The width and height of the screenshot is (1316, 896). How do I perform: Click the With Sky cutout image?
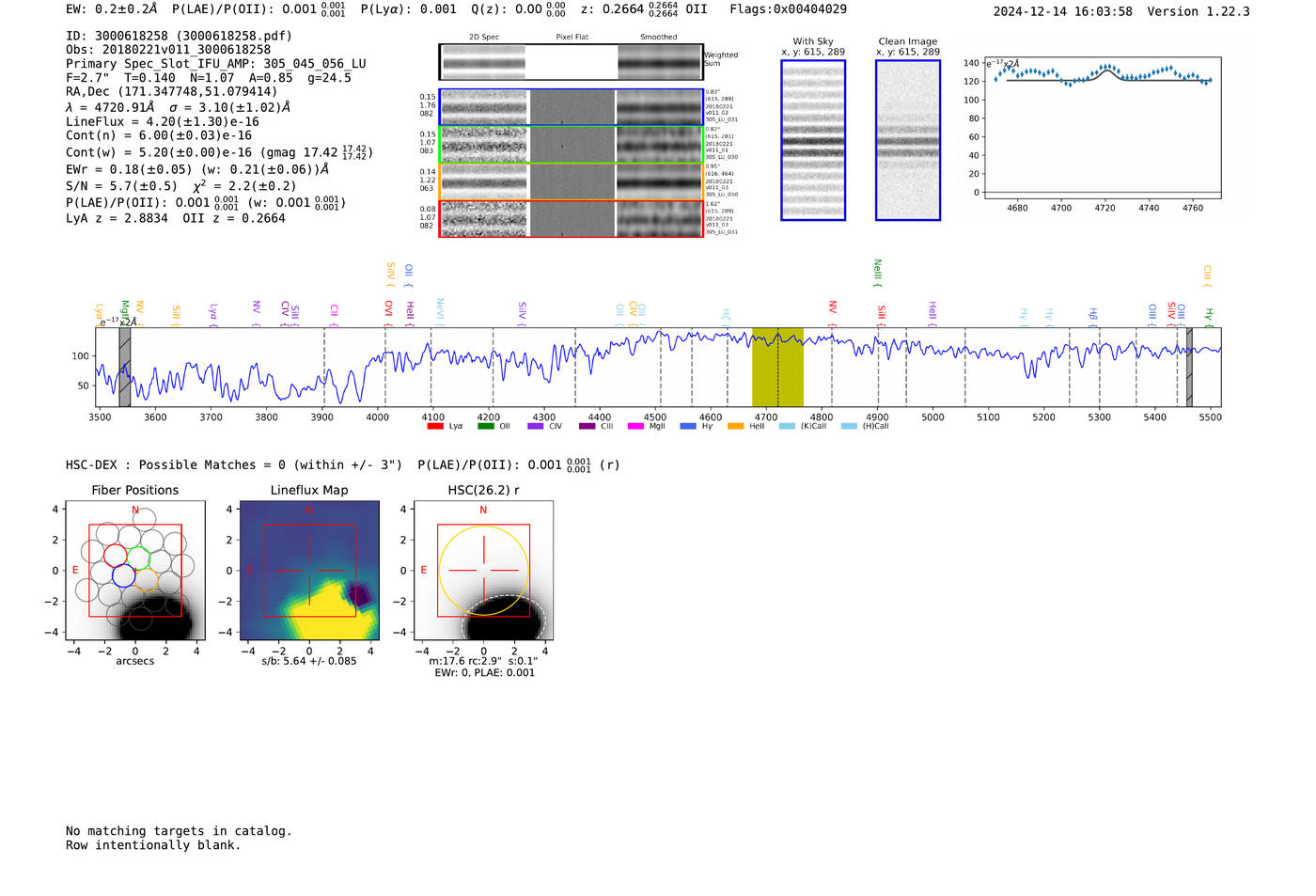tap(813, 140)
